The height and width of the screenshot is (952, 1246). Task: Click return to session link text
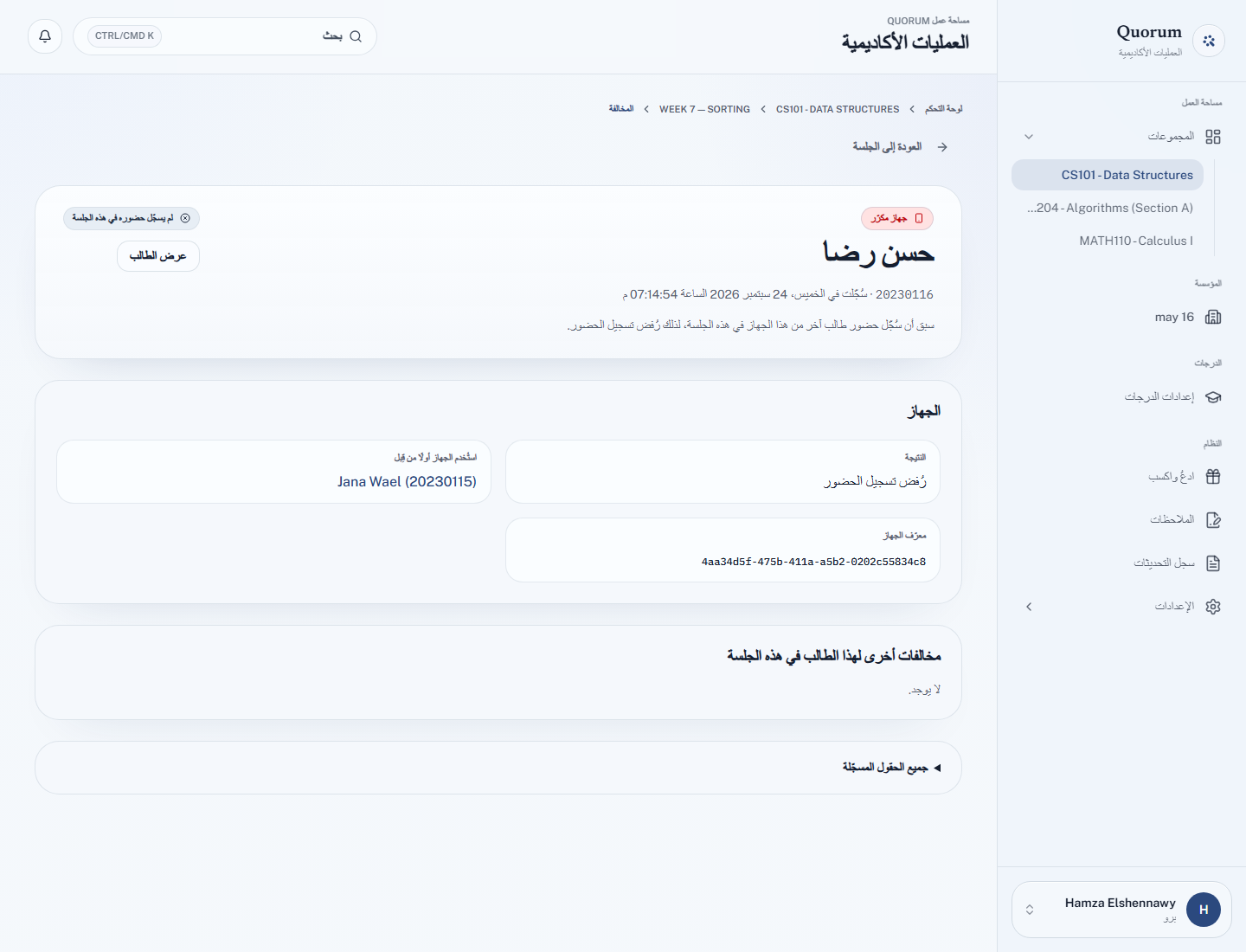coord(887,147)
